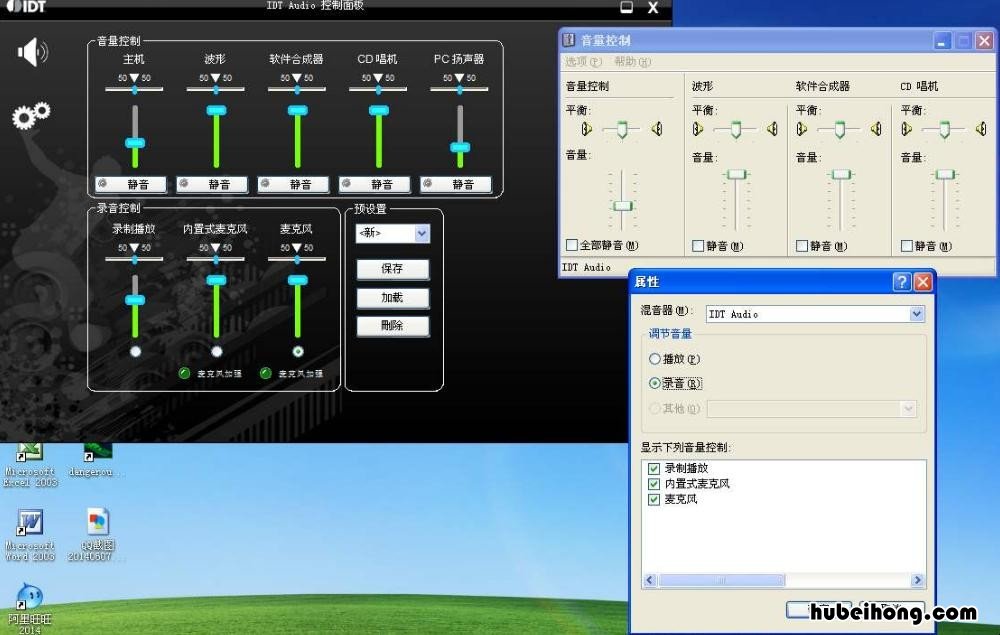Click right speaker balance icon under 波形
Image resolution: width=1000 pixels, height=635 pixels.
click(772, 129)
